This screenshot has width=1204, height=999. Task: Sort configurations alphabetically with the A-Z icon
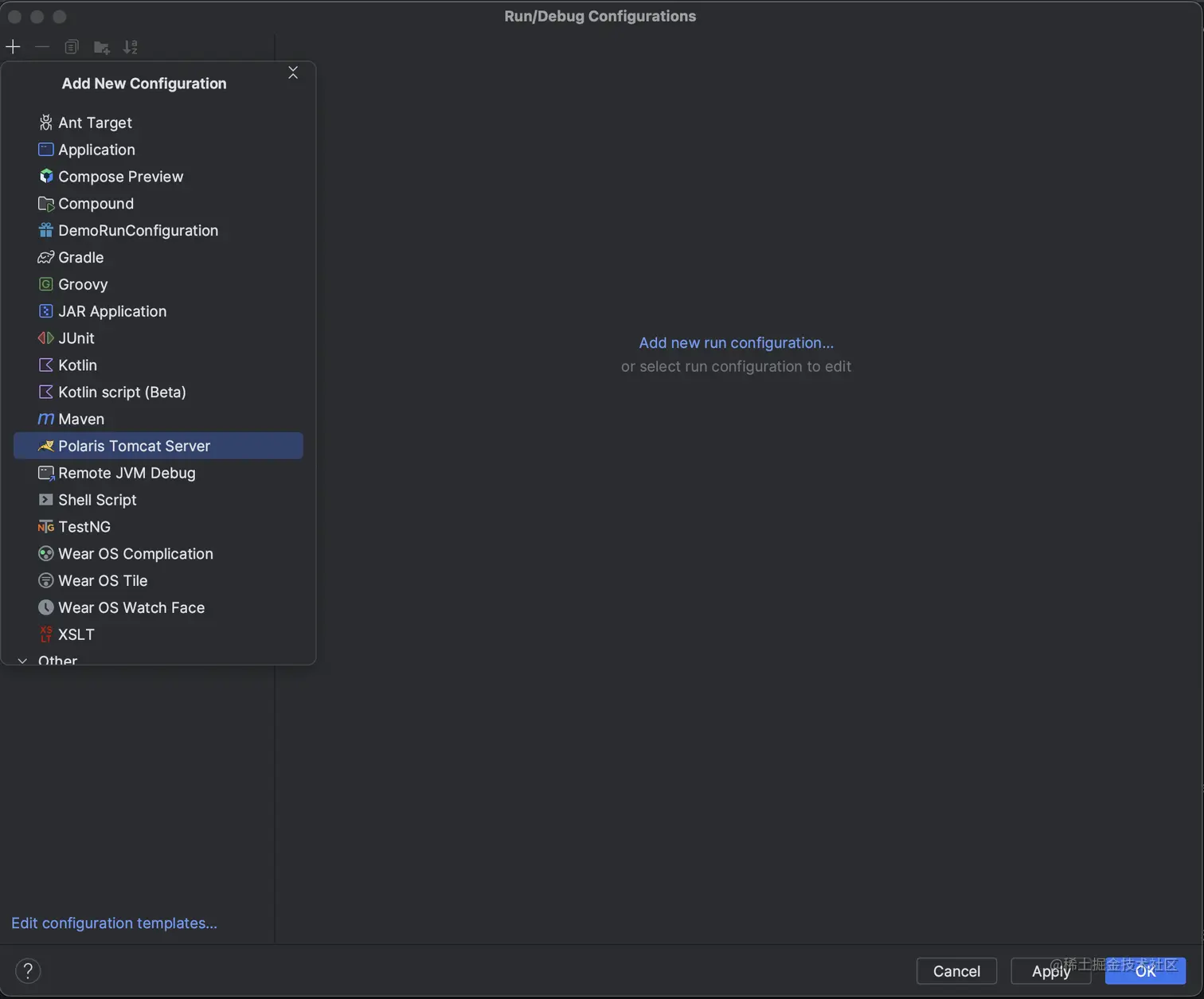[131, 47]
